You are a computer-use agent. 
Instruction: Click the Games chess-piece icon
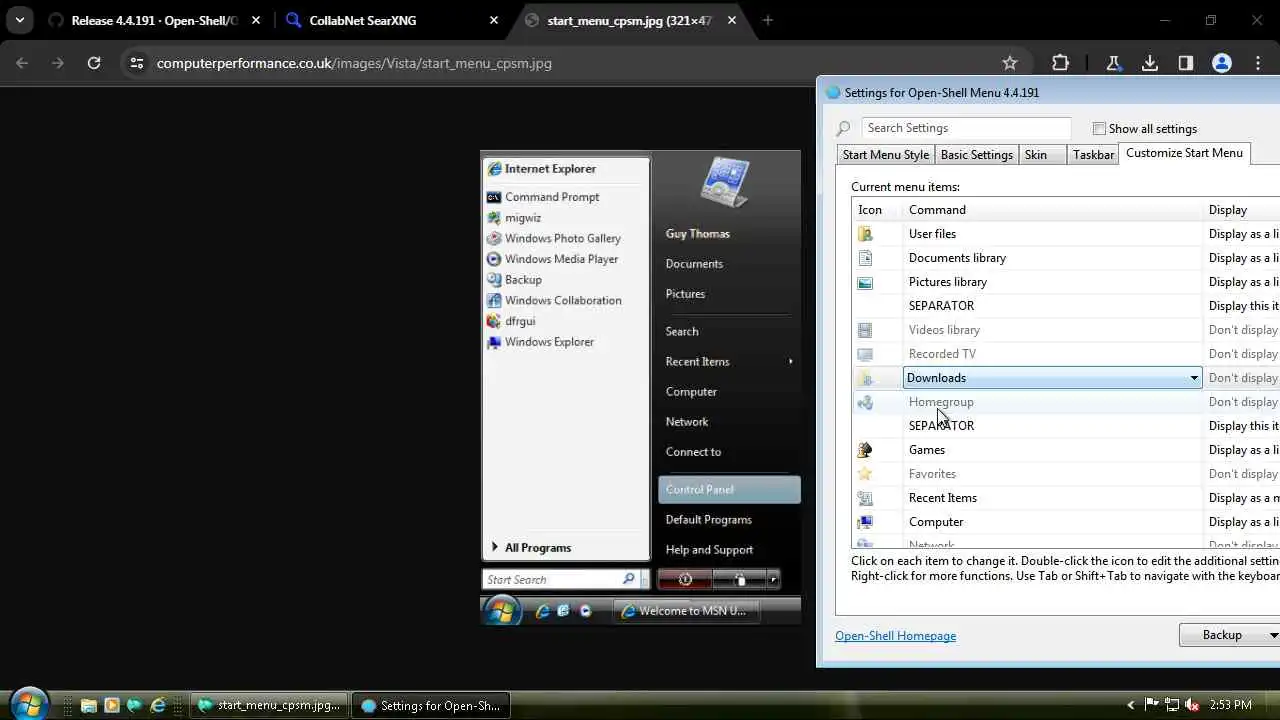click(x=865, y=450)
